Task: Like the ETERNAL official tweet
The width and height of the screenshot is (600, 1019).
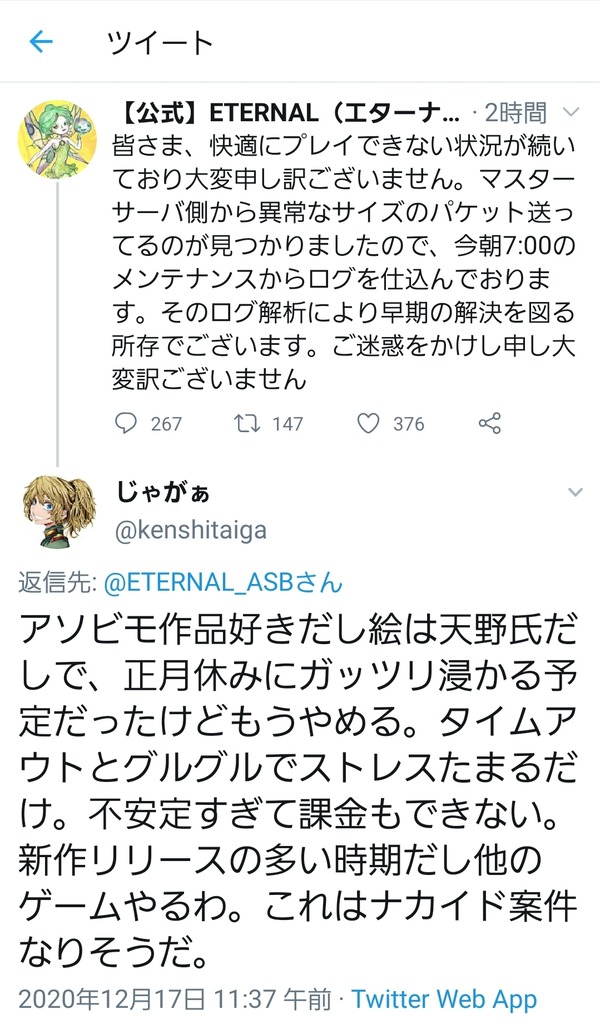Action: coord(368,424)
